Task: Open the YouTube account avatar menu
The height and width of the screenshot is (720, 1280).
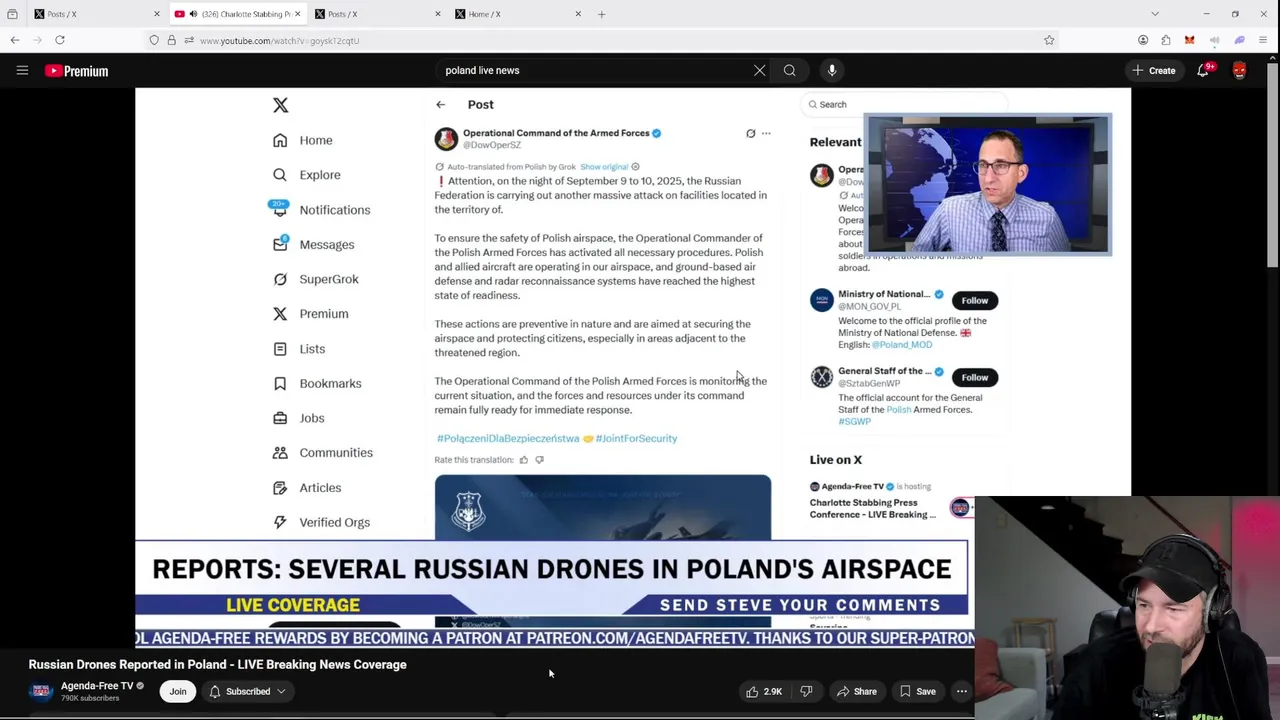Action: 1240,70
